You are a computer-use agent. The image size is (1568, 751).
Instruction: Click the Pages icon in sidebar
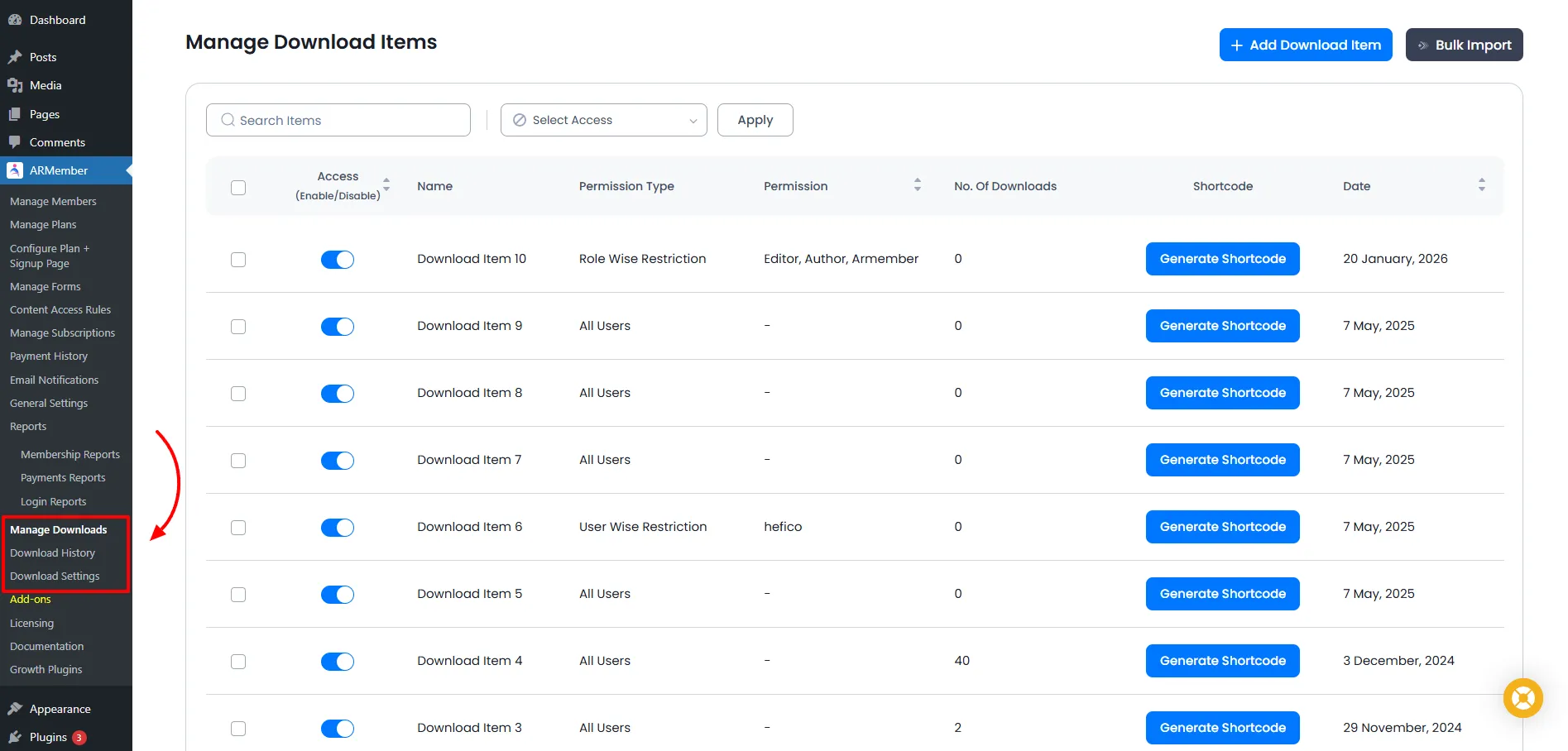click(x=17, y=114)
